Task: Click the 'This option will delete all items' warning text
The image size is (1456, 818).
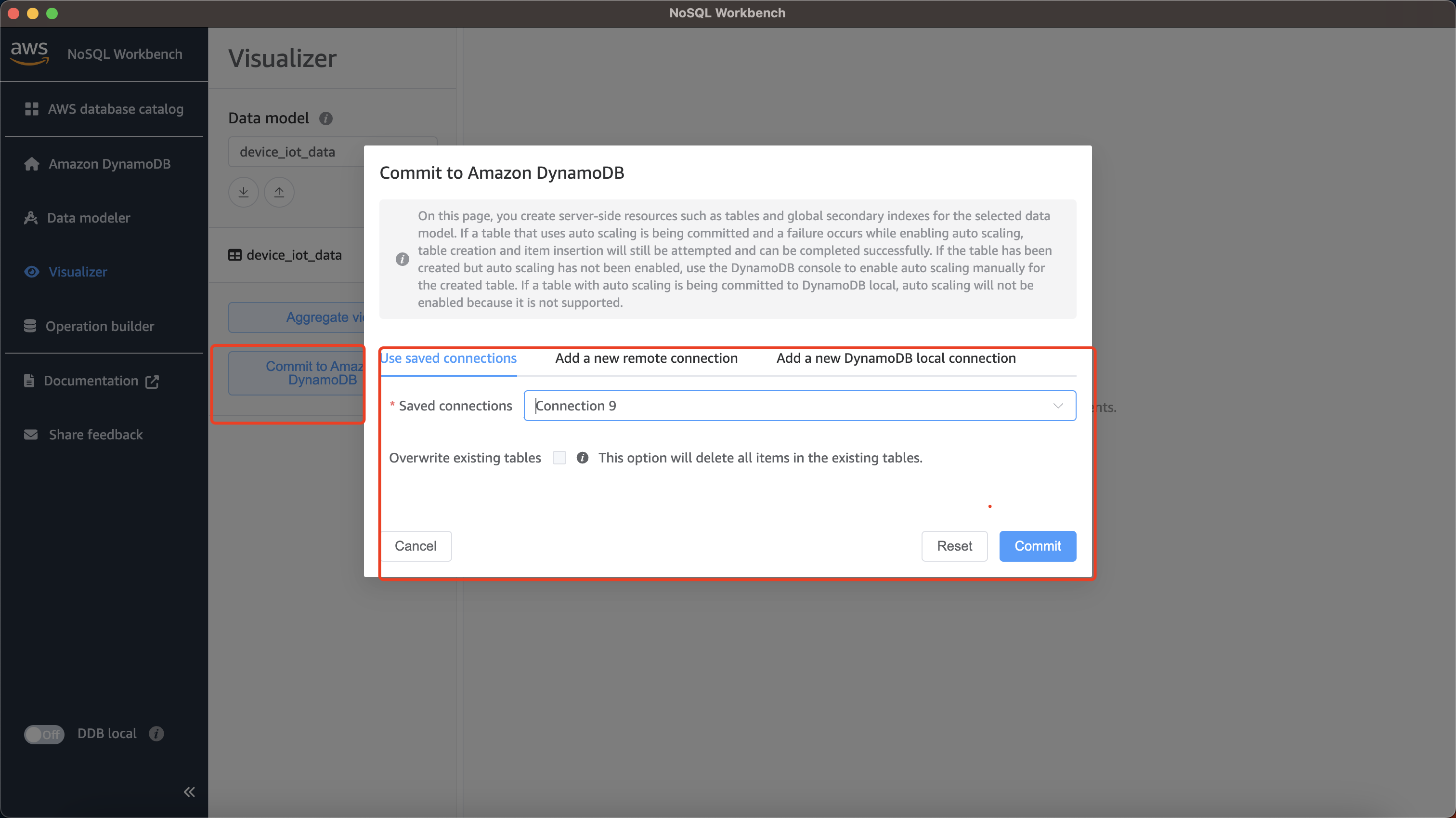Action: coord(760,458)
